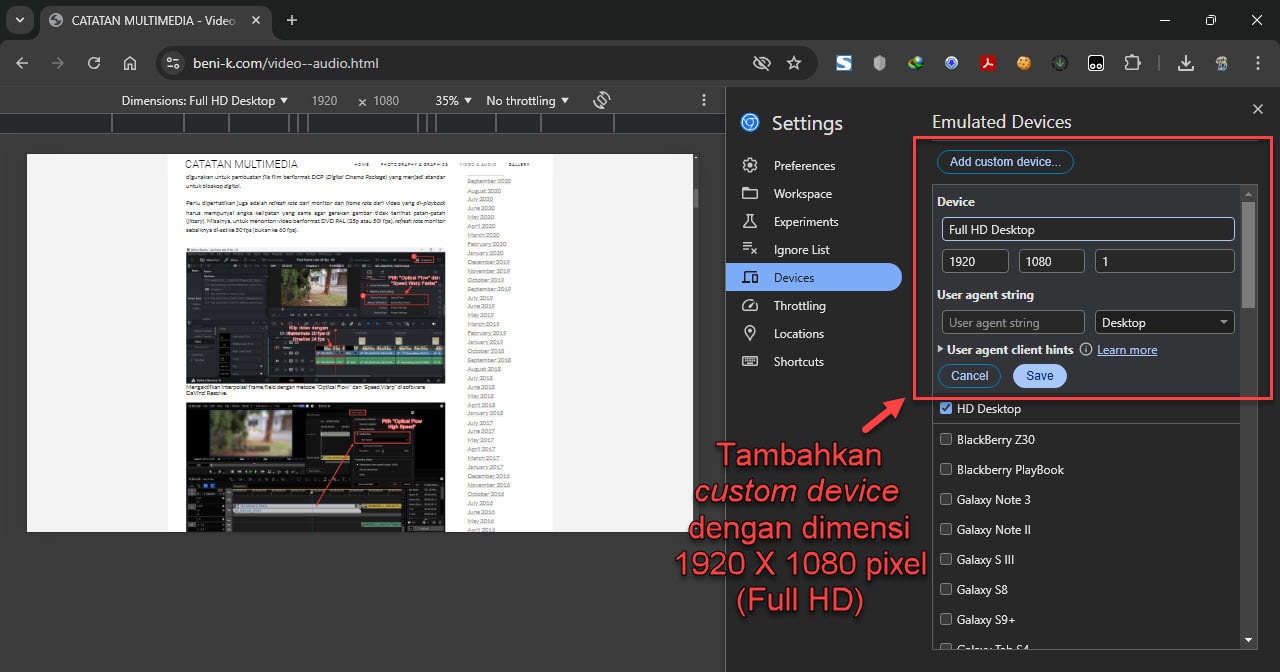Save the custom device
1280x672 pixels.
point(1040,376)
